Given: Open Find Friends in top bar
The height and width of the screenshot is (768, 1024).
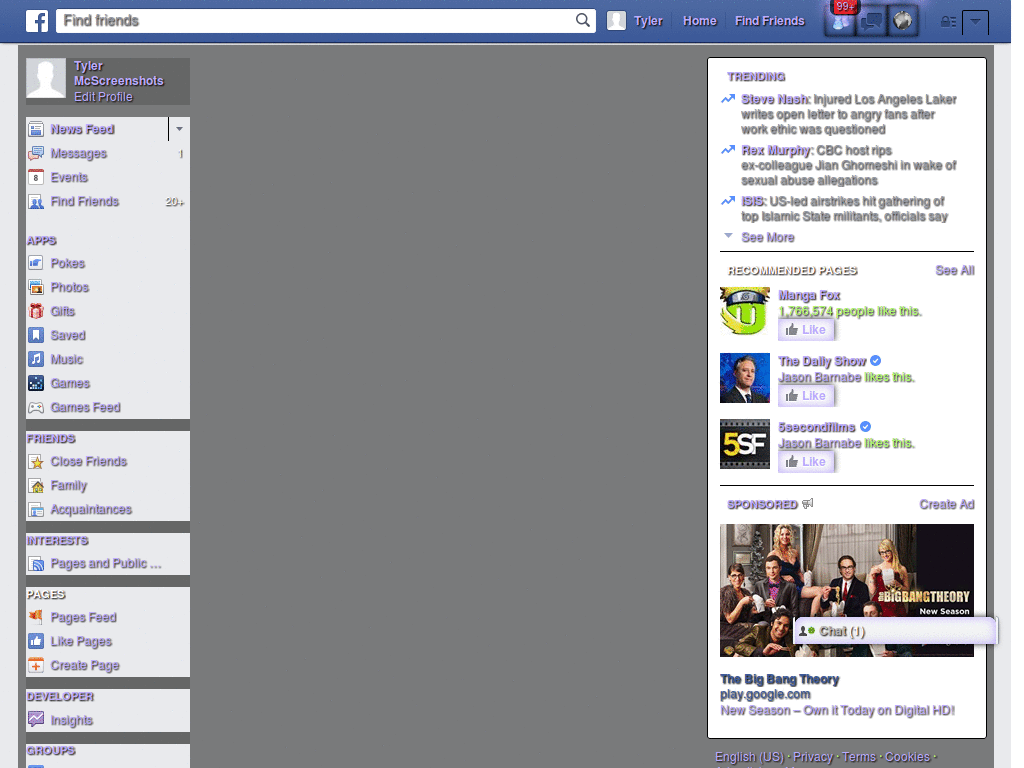Looking at the screenshot, I should 769,21.
